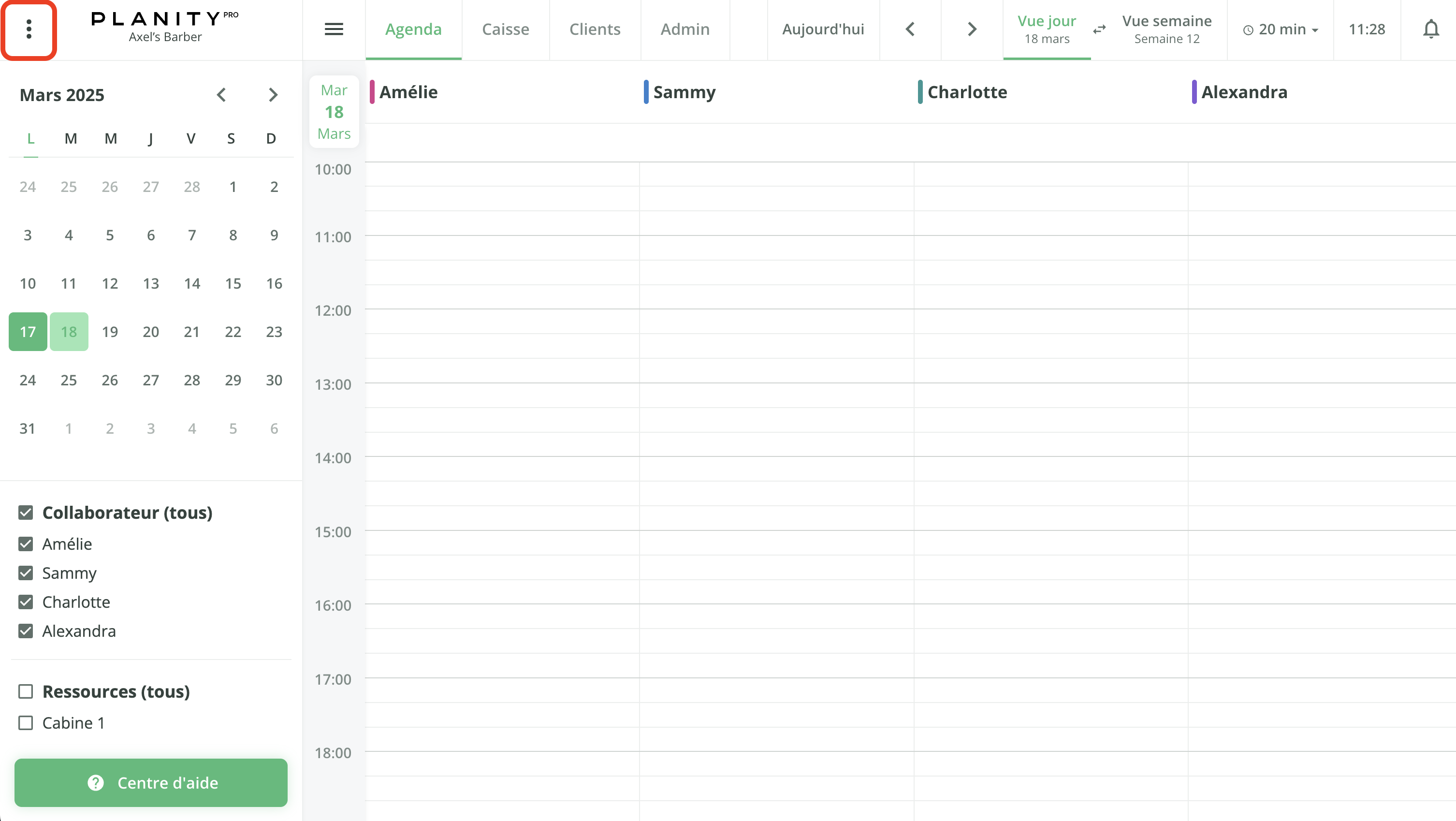Click the clock icon next to 20 min
The width and height of the screenshot is (1456, 821).
(x=1248, y=30)
